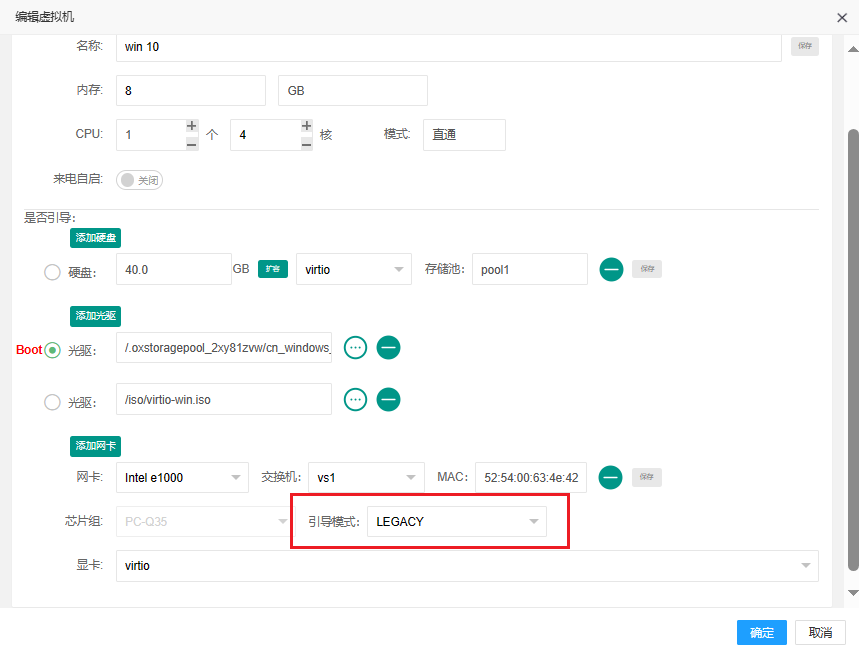Click the 添加光驱 add optical drive button

95,316
